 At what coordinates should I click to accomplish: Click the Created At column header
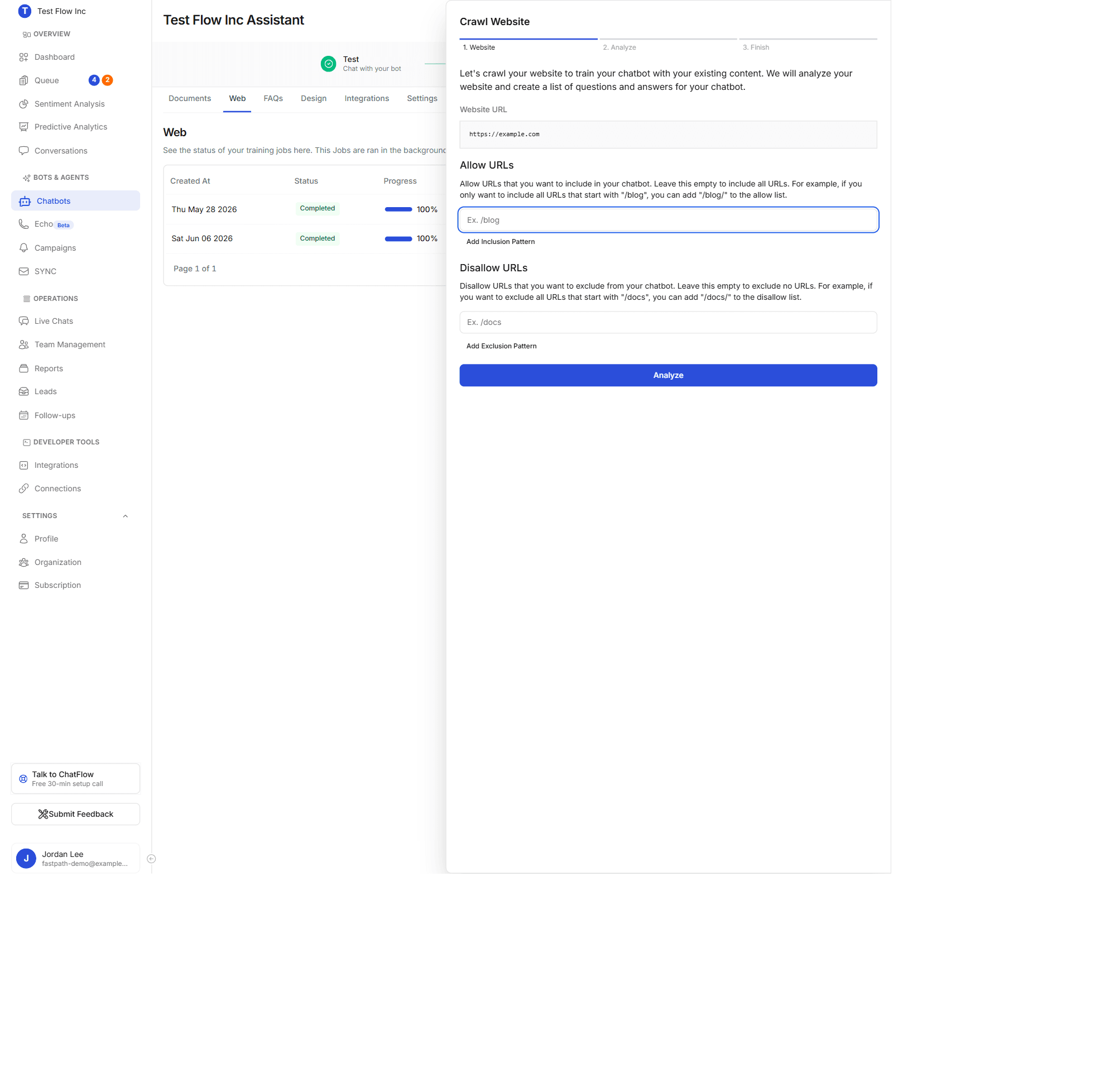click(x=190, y=181)
